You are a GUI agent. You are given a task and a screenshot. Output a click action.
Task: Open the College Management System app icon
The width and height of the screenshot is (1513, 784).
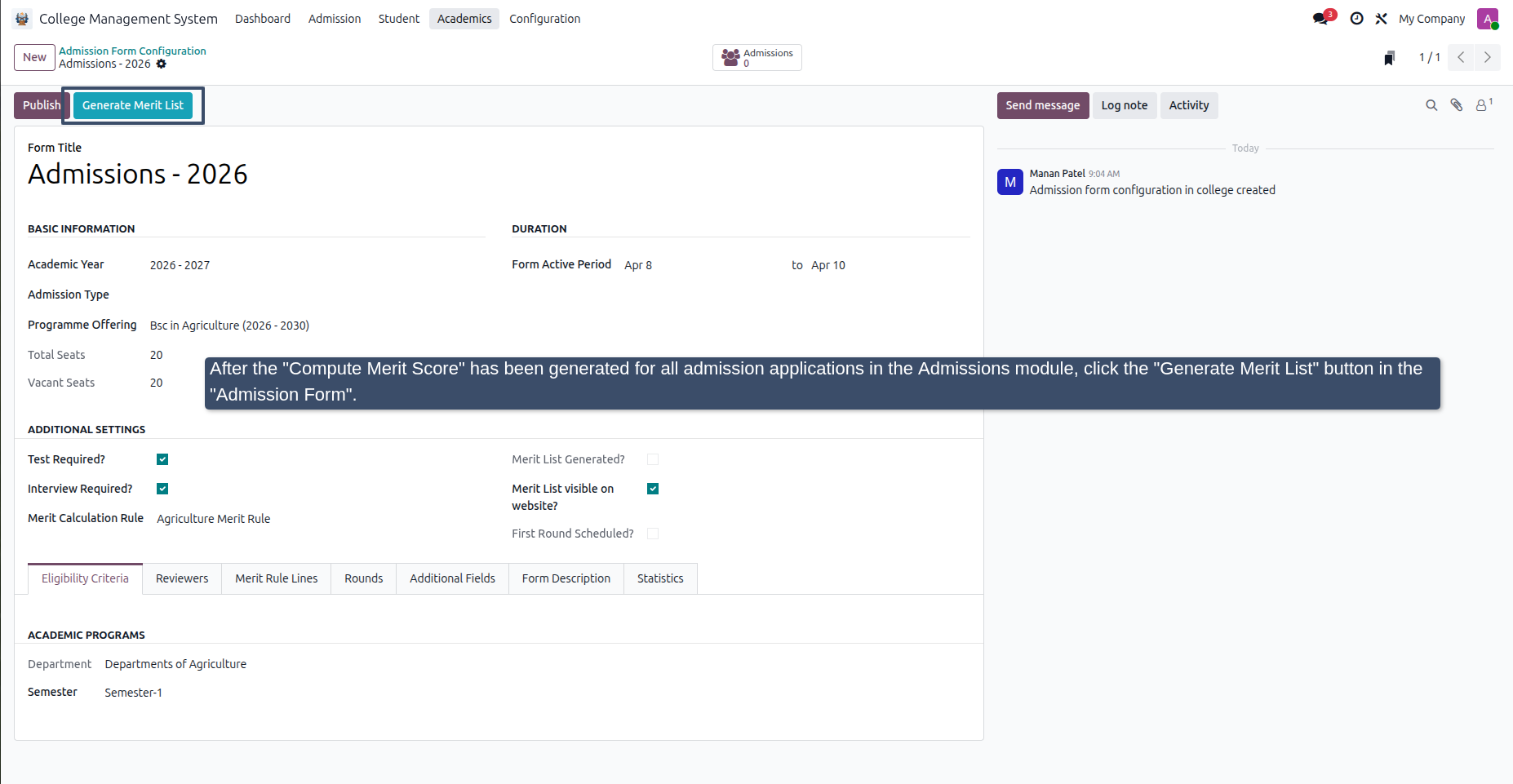click(x=22, y=19)
